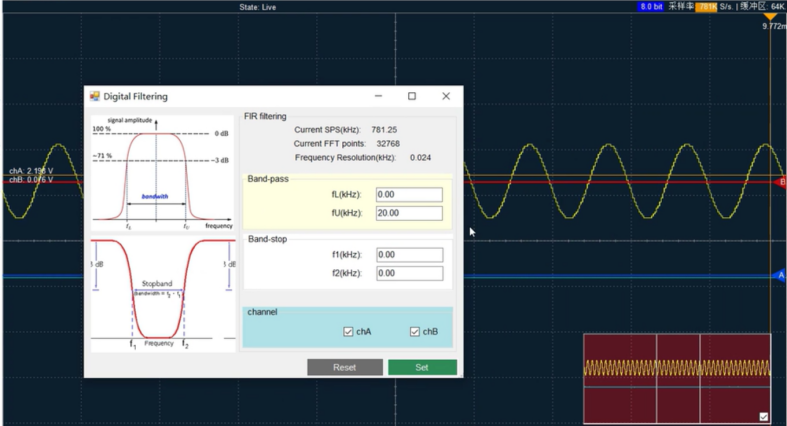Click the chB voltage readout

pos(31,180)
